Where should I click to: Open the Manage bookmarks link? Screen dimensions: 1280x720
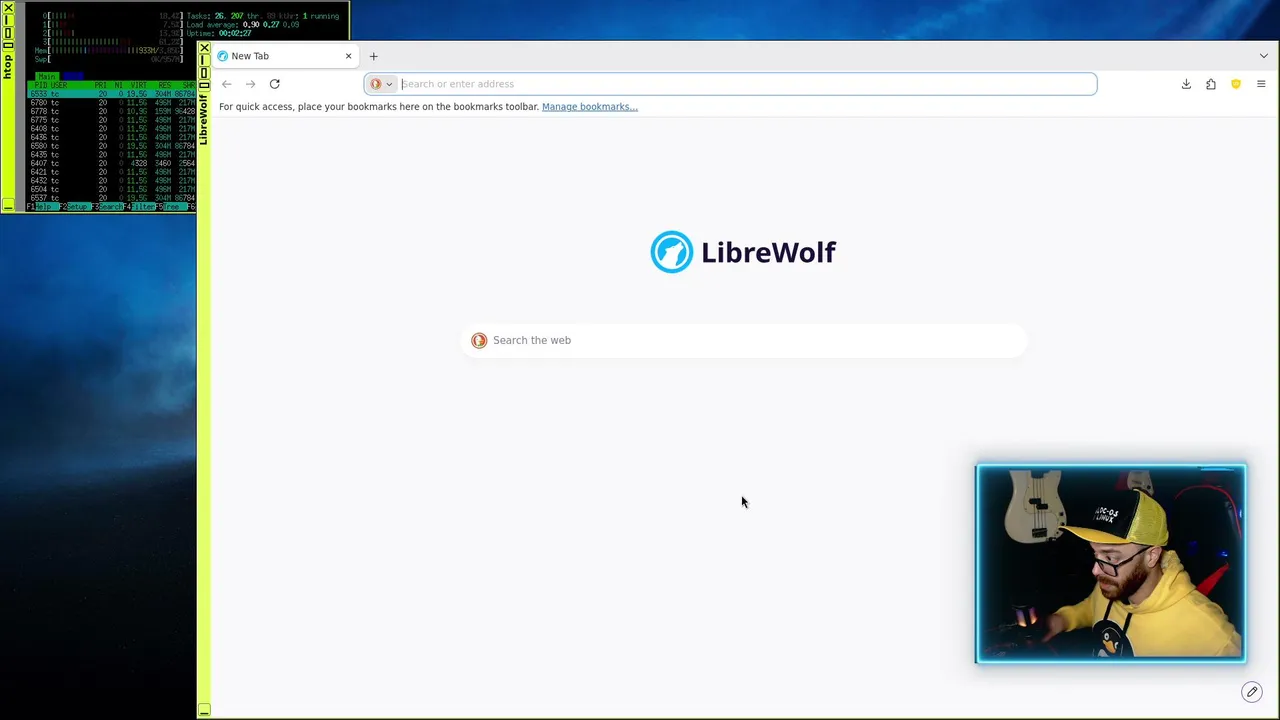click(590, 107)
